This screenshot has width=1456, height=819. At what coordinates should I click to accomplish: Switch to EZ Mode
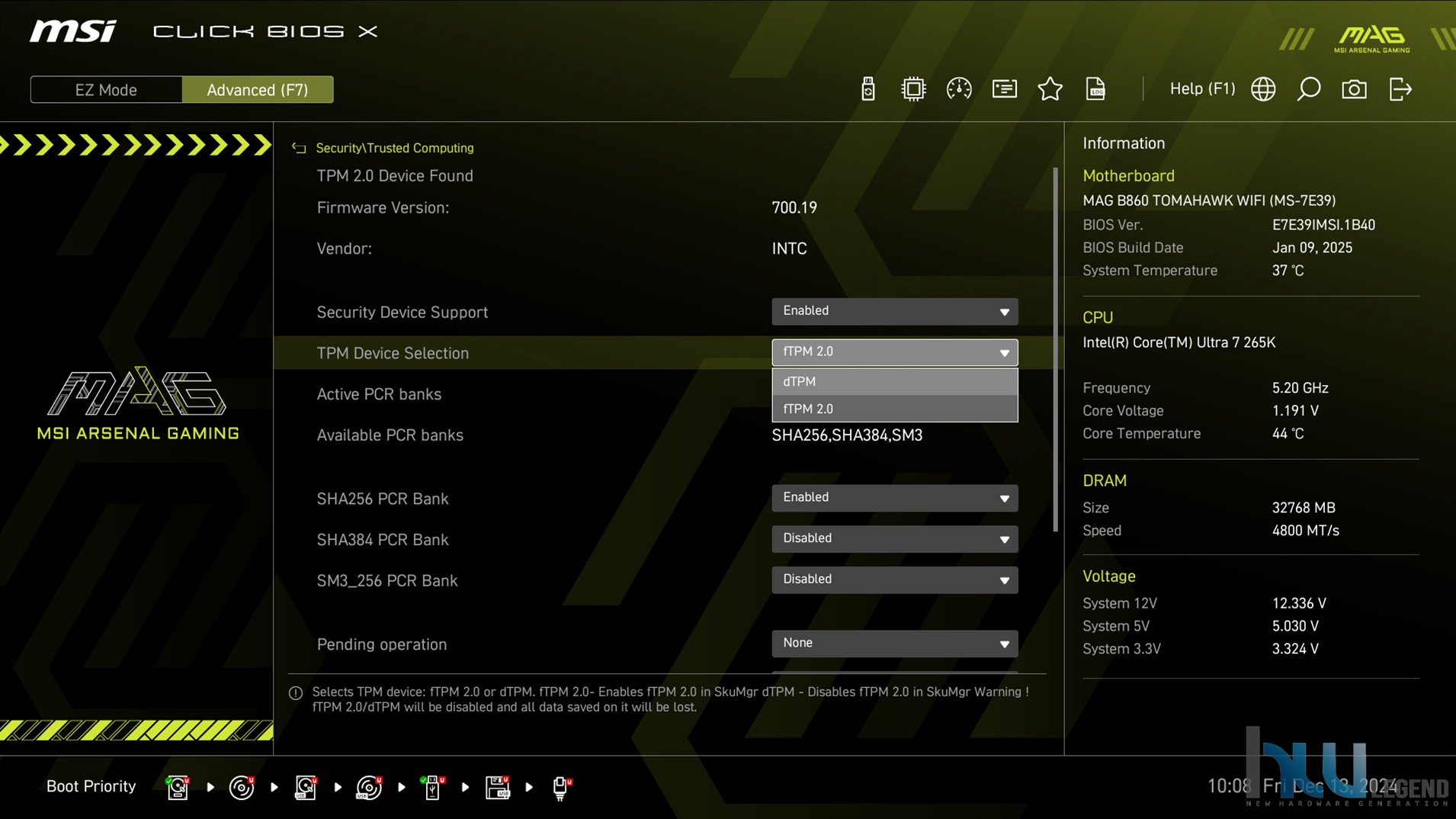[106, 89]
